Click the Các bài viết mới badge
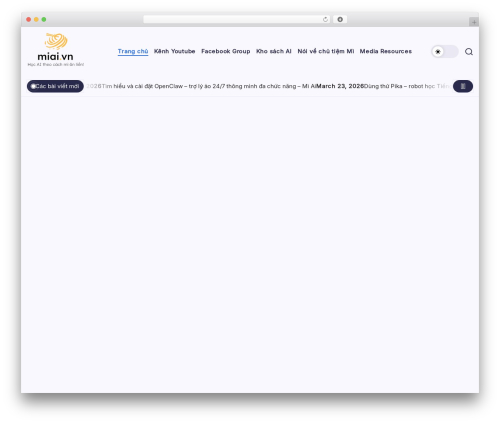The width and height of the screenshot is (500, 423). coord(55,86)
